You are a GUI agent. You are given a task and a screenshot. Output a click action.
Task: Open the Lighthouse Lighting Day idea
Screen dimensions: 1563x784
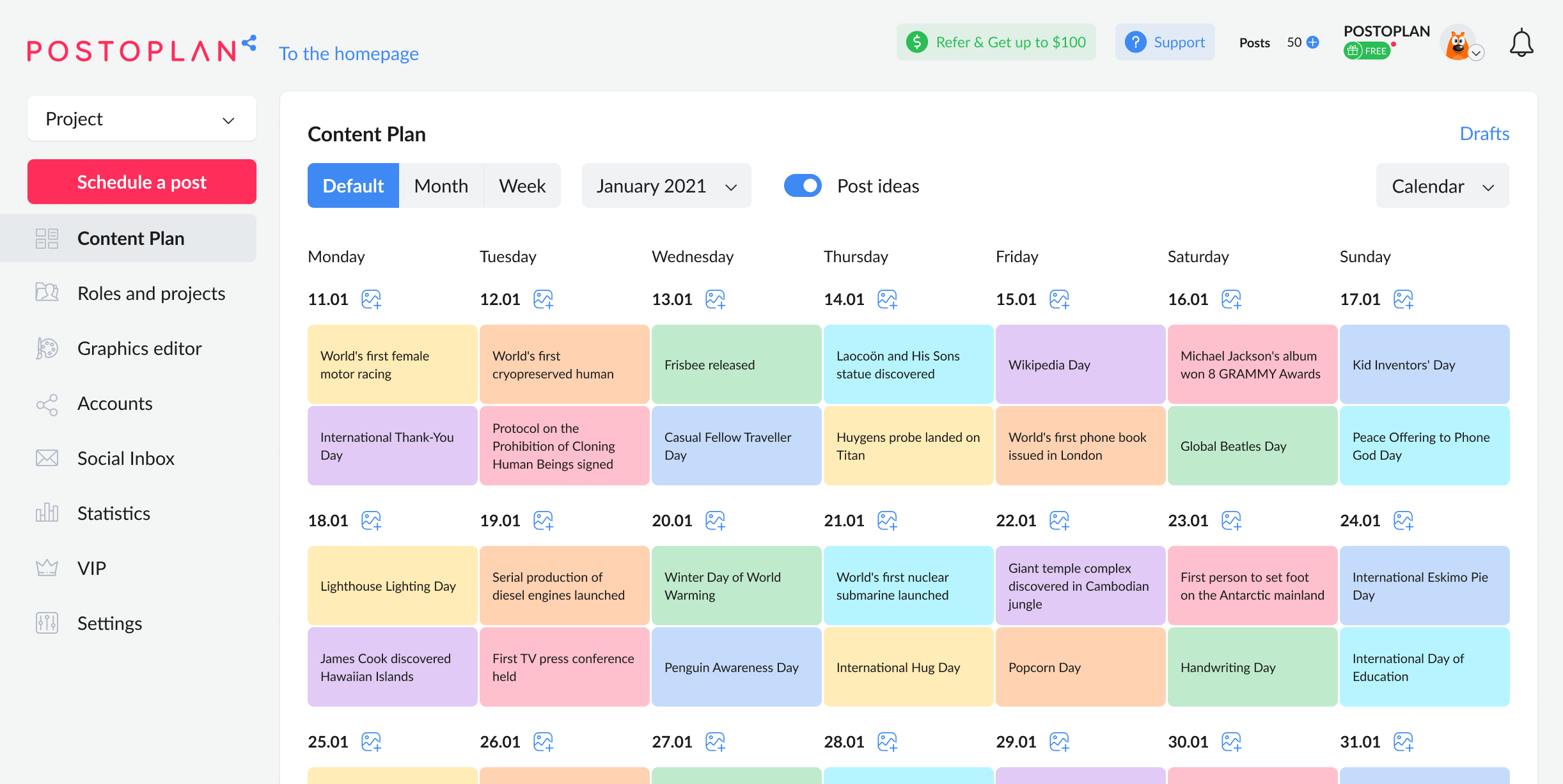point(392,586)
